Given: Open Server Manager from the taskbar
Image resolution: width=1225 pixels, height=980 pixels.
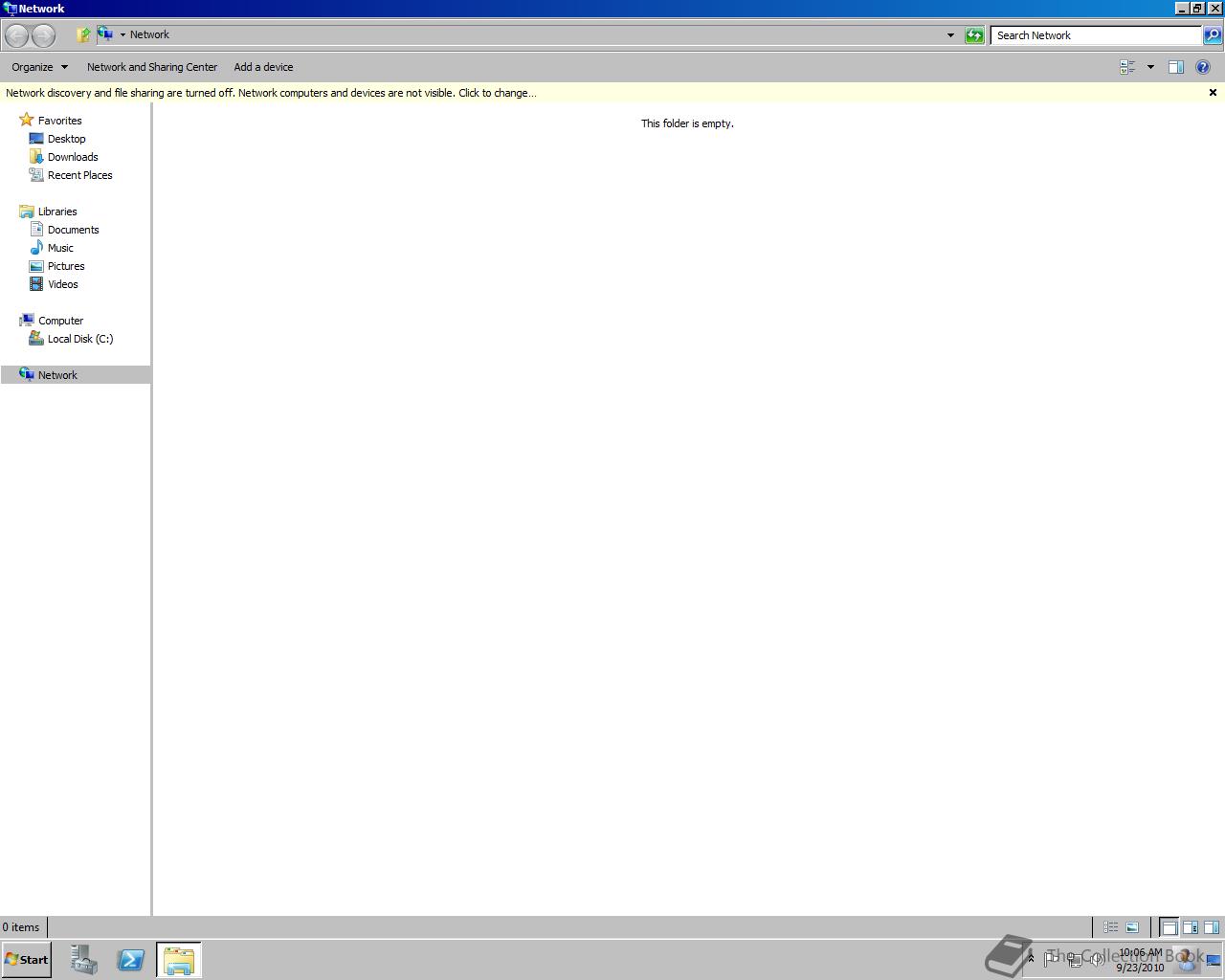Looking at the screenshot, I should click(x=84, y=960).
